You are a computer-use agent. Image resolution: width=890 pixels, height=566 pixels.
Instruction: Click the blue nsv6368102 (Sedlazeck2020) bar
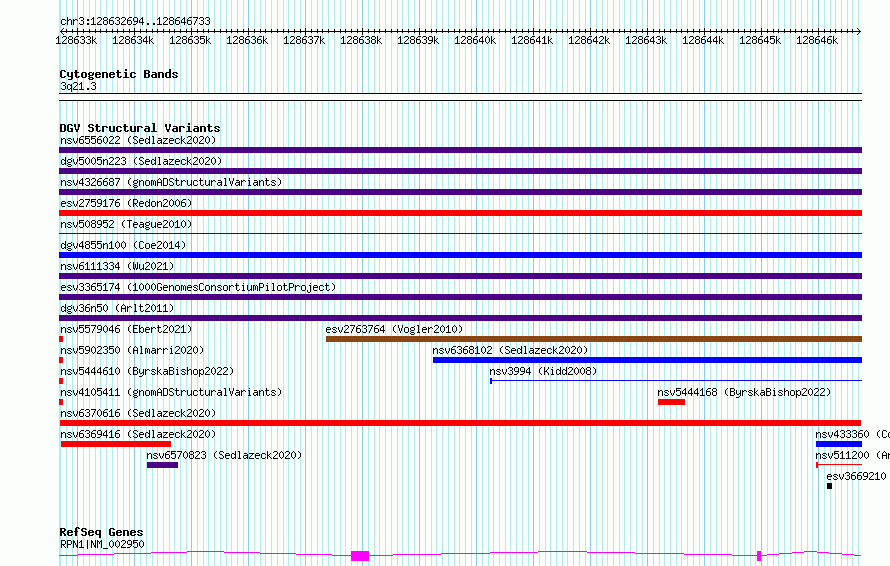(647, 360)
